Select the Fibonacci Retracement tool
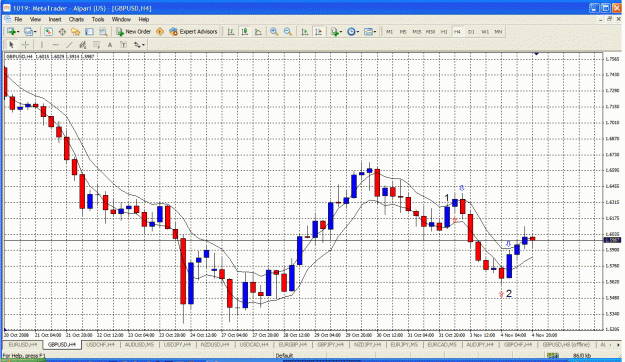 pyautogui.click(x=96, y=45)
